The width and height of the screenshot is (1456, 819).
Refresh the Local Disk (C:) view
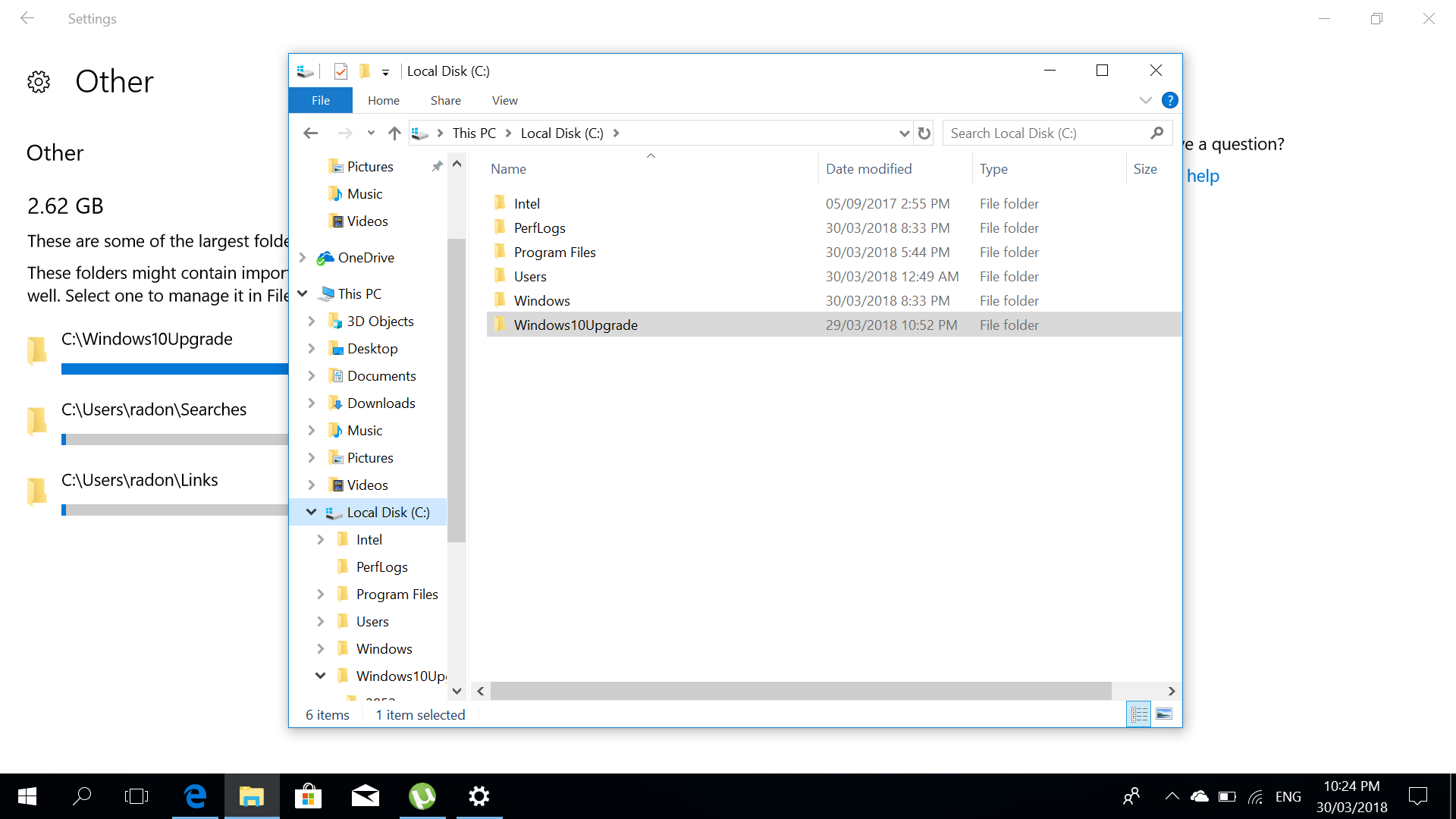924,133
